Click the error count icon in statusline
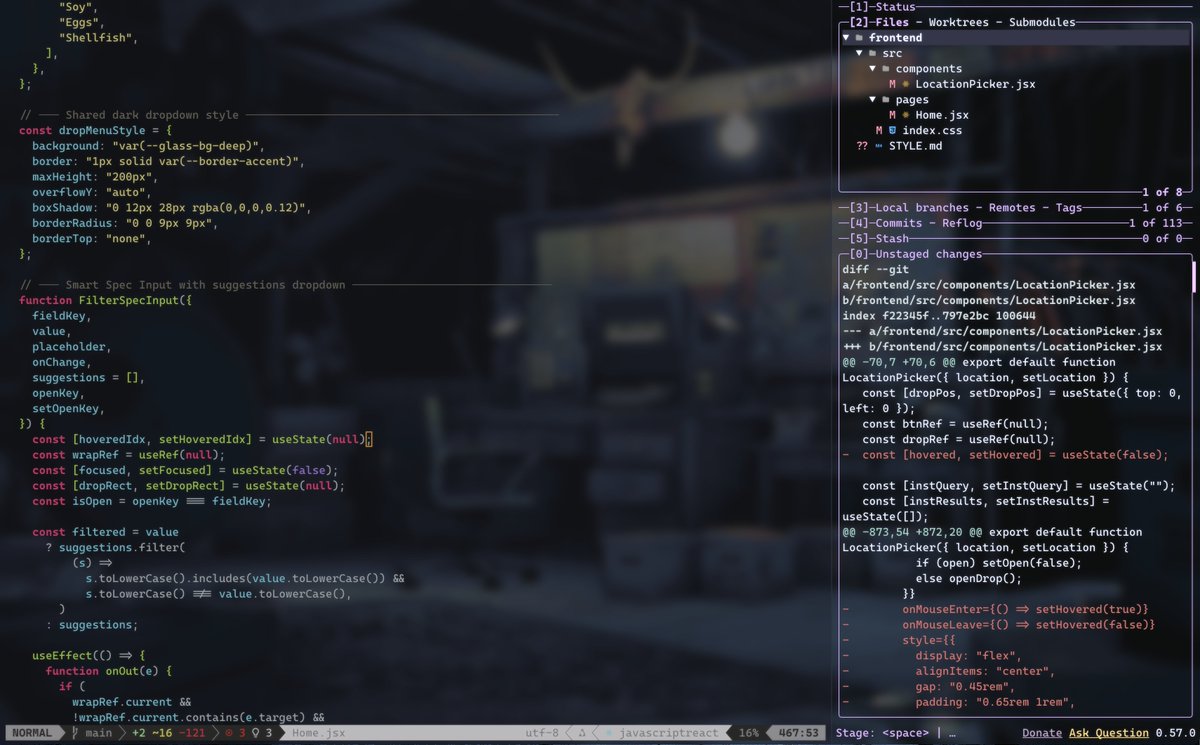This screenshot has width=1200, height=745. click(228, 733)
